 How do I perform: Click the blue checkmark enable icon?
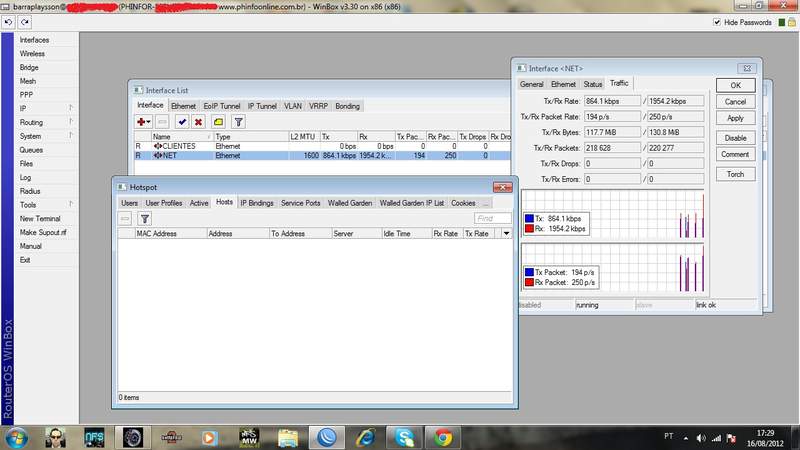point(182,122)
